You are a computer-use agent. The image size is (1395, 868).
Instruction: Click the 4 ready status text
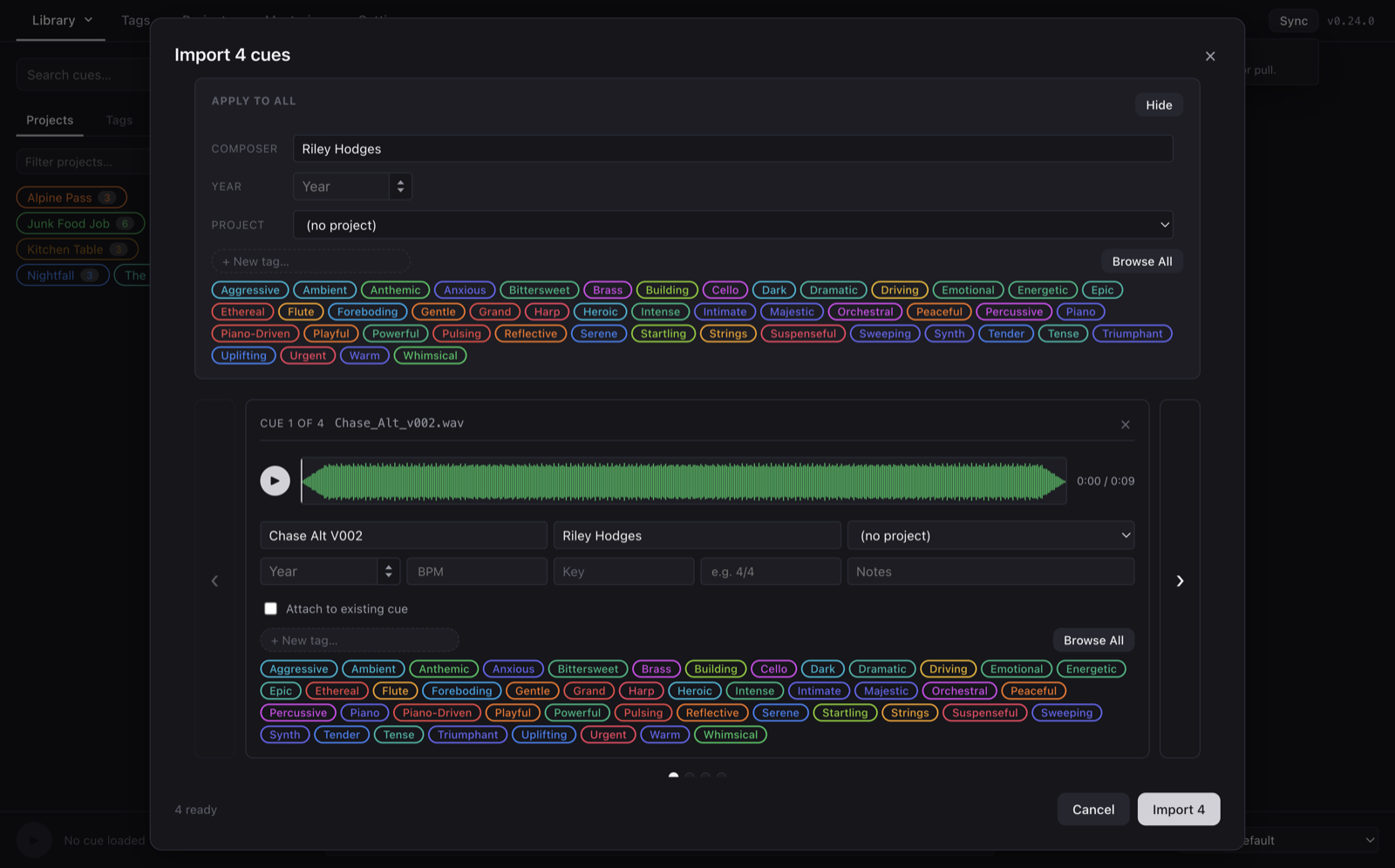[196, 810]
